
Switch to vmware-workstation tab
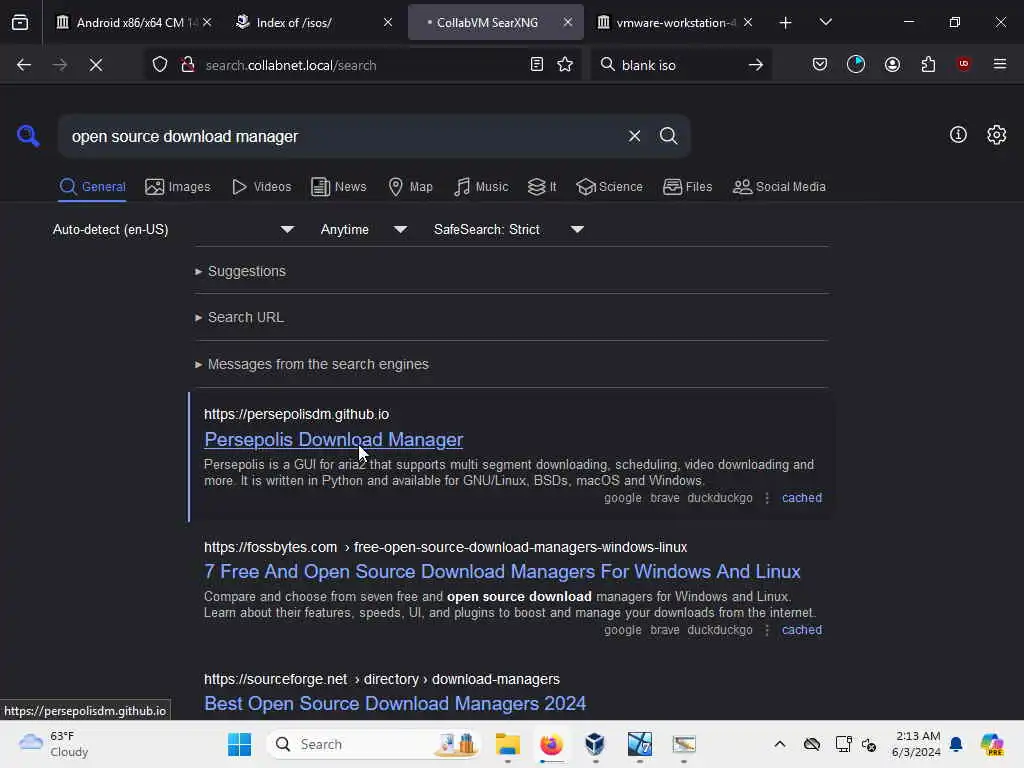click(x=676, y=23)
